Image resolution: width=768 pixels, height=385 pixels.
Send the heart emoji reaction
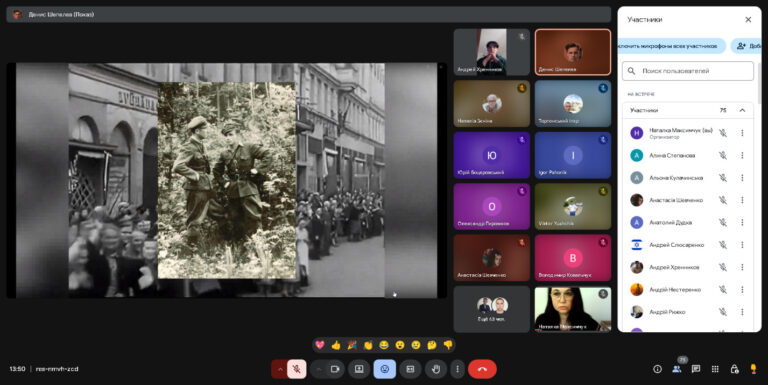pos(320,345)
